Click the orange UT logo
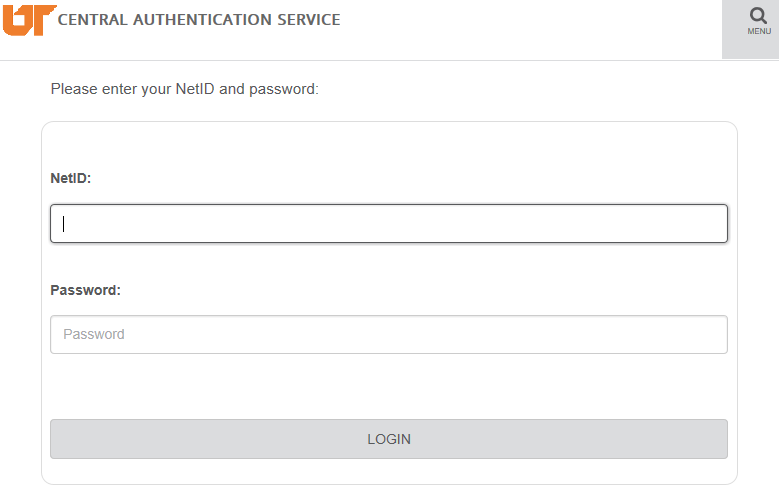Screen dimensions: 779x491 29,19
